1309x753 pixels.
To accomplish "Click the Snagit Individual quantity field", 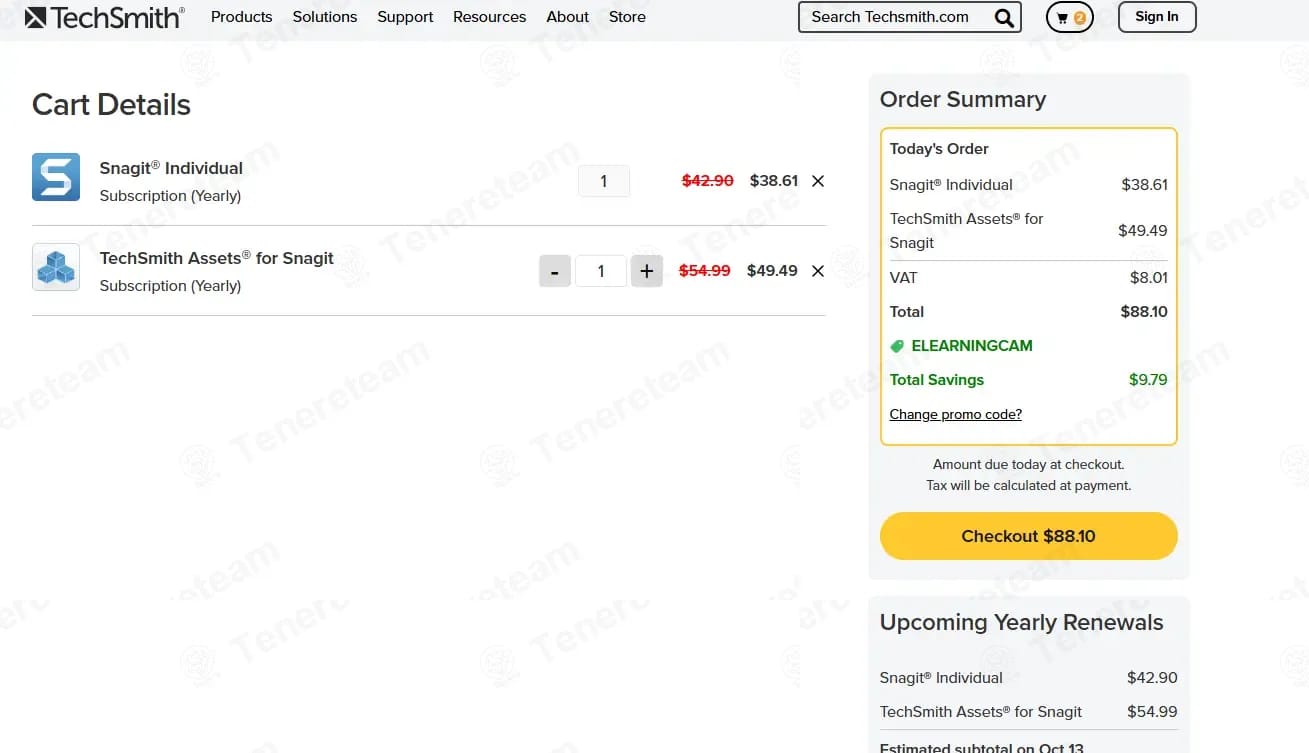I will coord(604,181).
